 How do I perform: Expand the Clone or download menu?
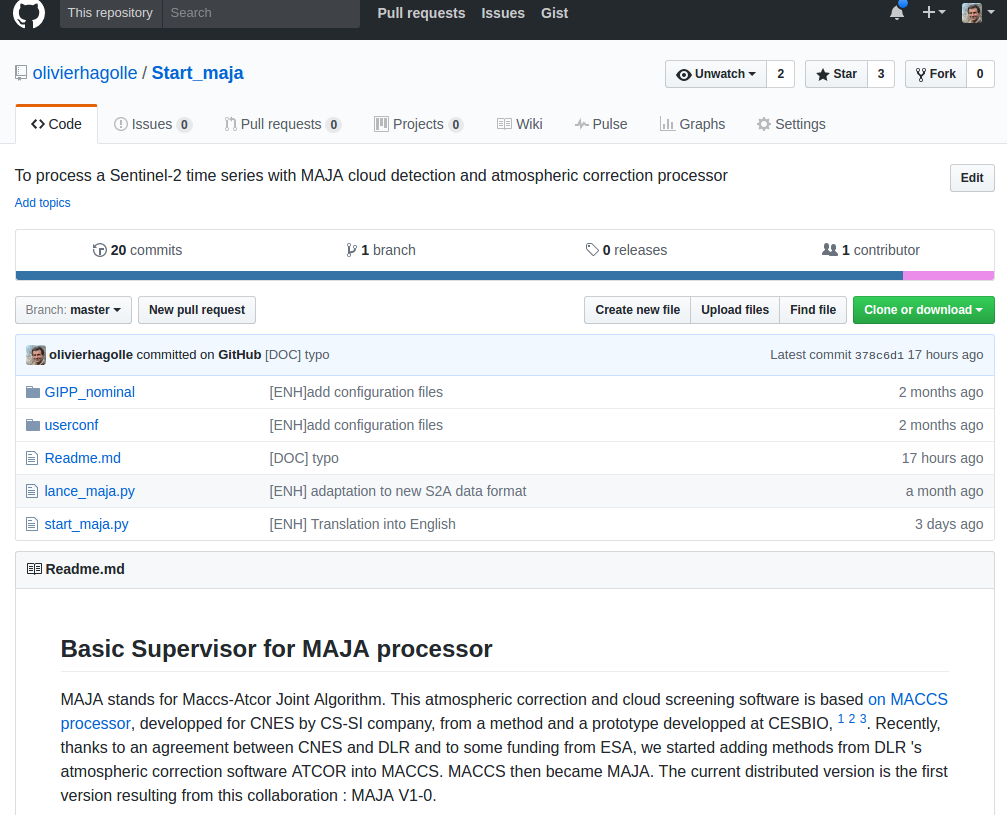[924, 310]
